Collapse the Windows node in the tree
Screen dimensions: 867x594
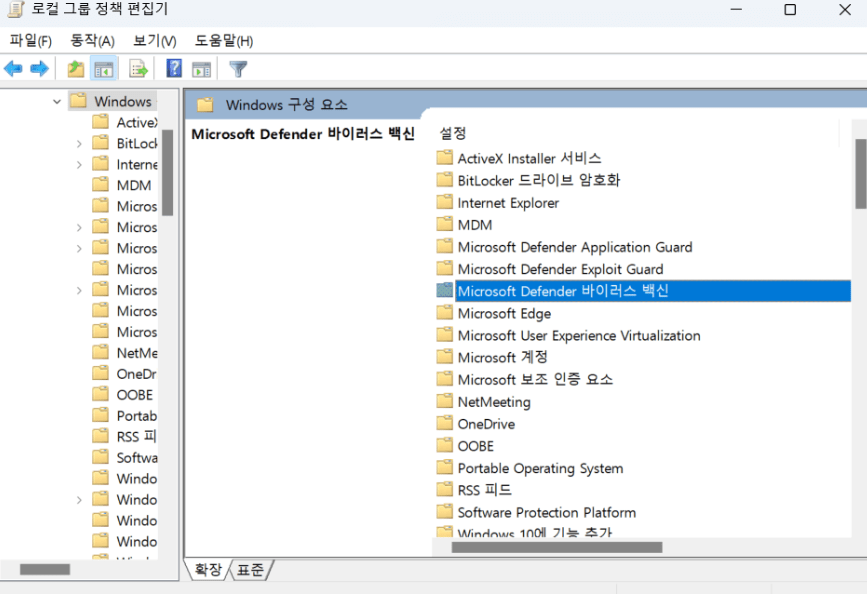tap(56, 101)
